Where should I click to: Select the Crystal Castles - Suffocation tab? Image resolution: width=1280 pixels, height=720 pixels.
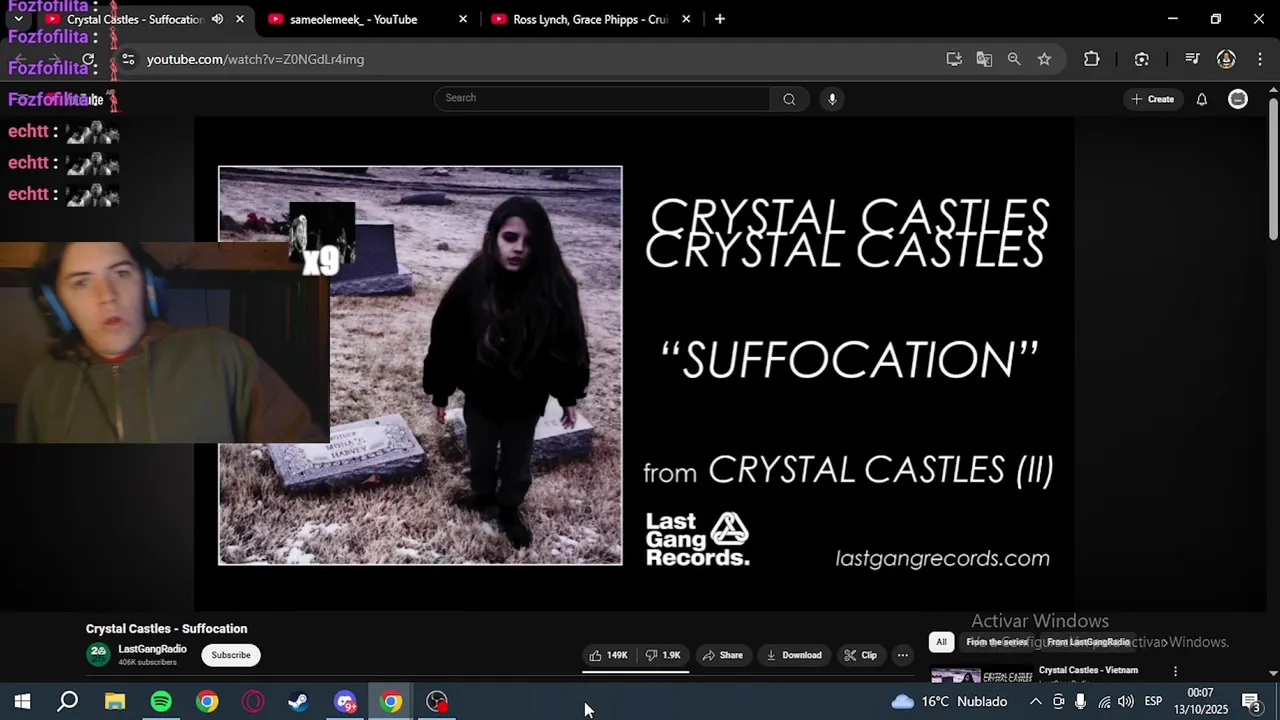click(135, 19)
